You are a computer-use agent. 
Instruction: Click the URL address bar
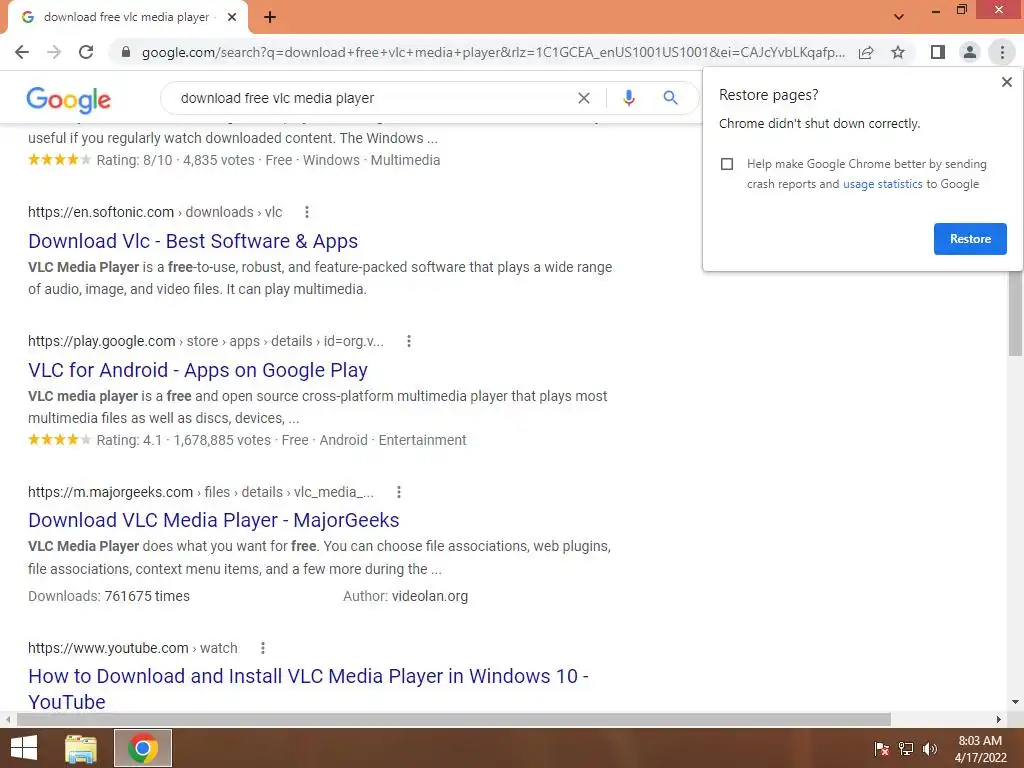(x=493, y=52)
